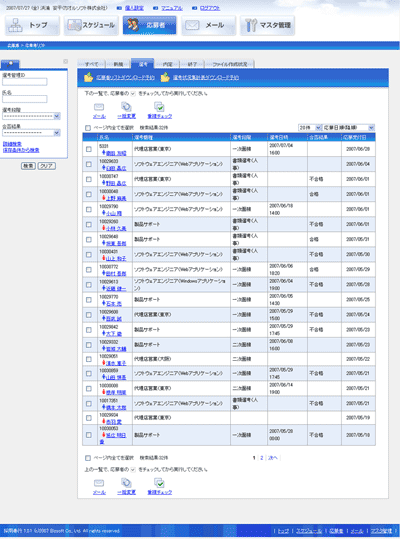
Task: Click the 選考管理ID input field
Action: click(x=25, y=82)
